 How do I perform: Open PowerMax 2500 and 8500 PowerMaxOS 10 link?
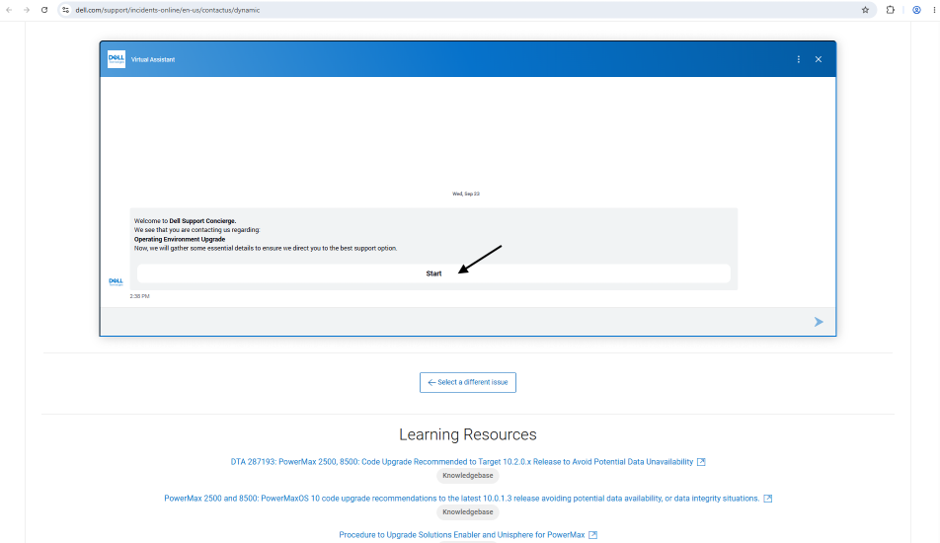click(462, 499)
